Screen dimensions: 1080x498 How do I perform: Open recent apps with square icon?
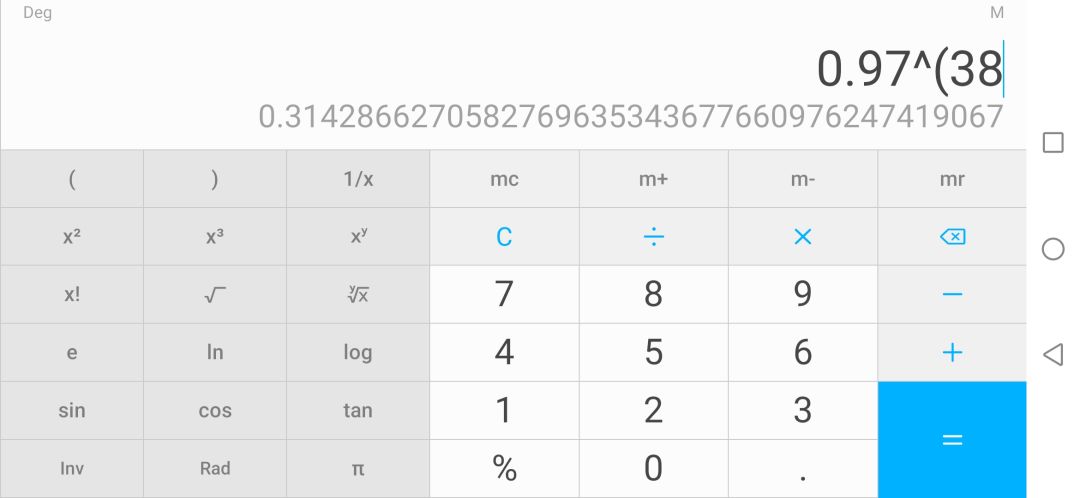click(1053, 143)
